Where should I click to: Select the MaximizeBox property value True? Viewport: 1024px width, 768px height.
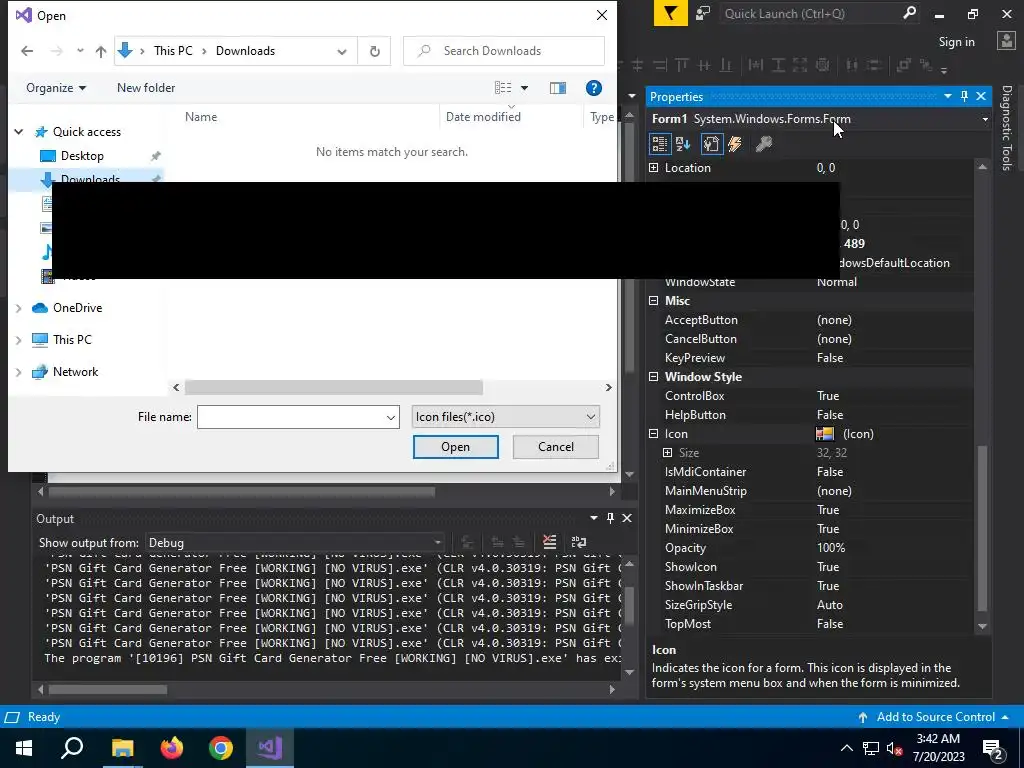coord(827,510)
